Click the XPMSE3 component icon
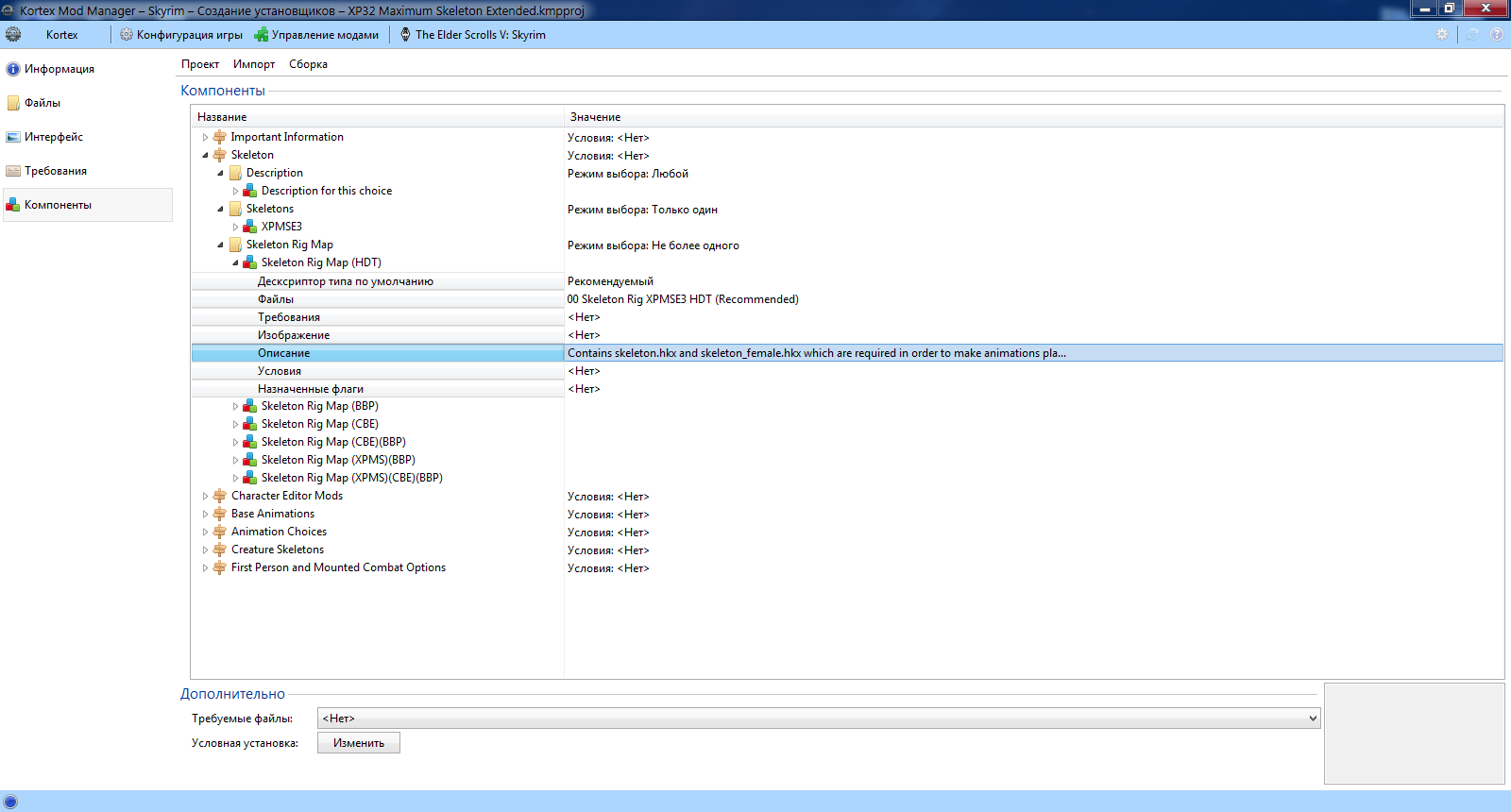This screenshot has height=812, width=1511. 250,227
